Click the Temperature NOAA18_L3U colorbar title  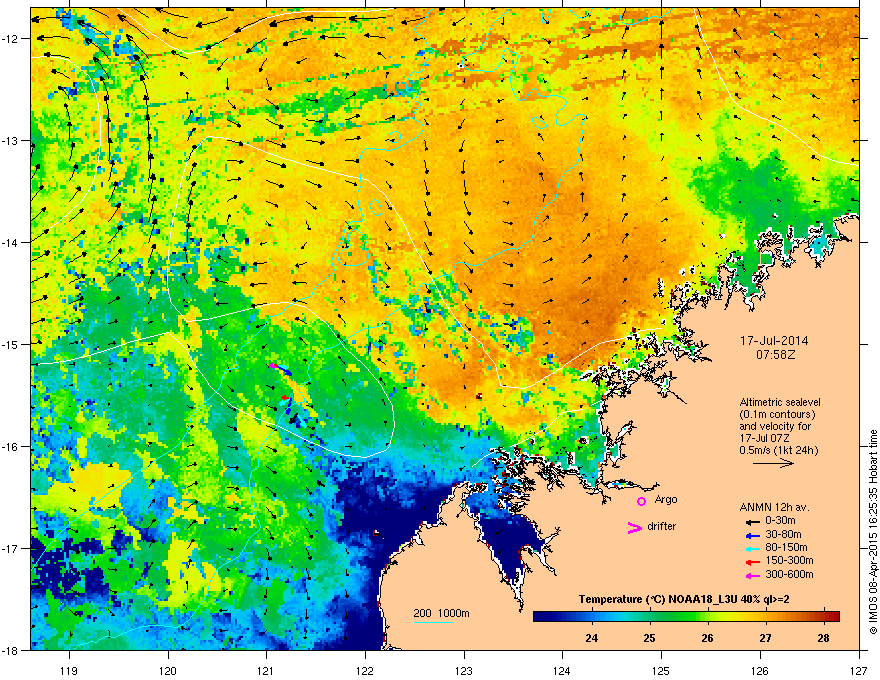[x=684, y=599]
